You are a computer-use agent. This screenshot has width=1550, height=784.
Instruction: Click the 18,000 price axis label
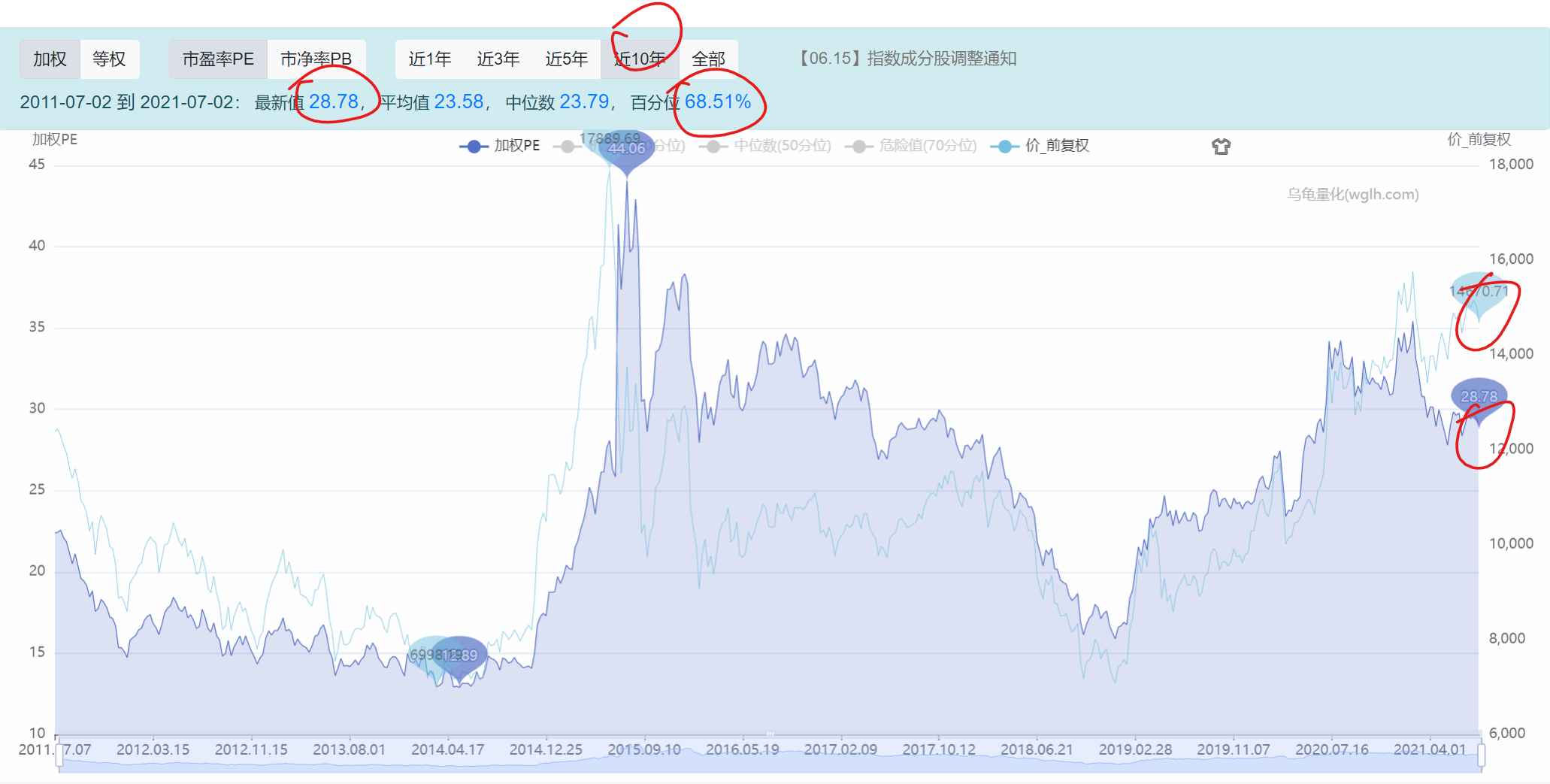tap(1511, 164)
